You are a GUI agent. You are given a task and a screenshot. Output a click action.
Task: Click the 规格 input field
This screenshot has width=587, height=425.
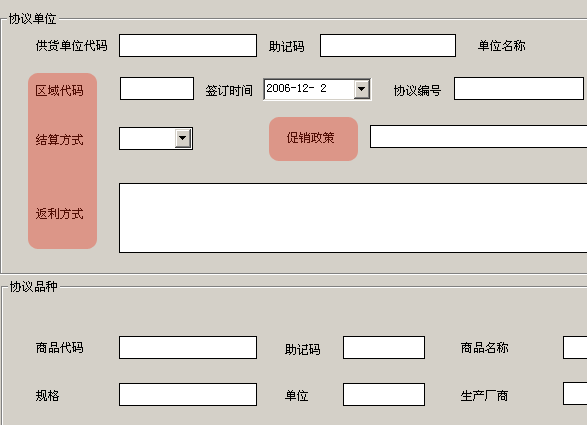pyautogui.click(x=188, y=394)
